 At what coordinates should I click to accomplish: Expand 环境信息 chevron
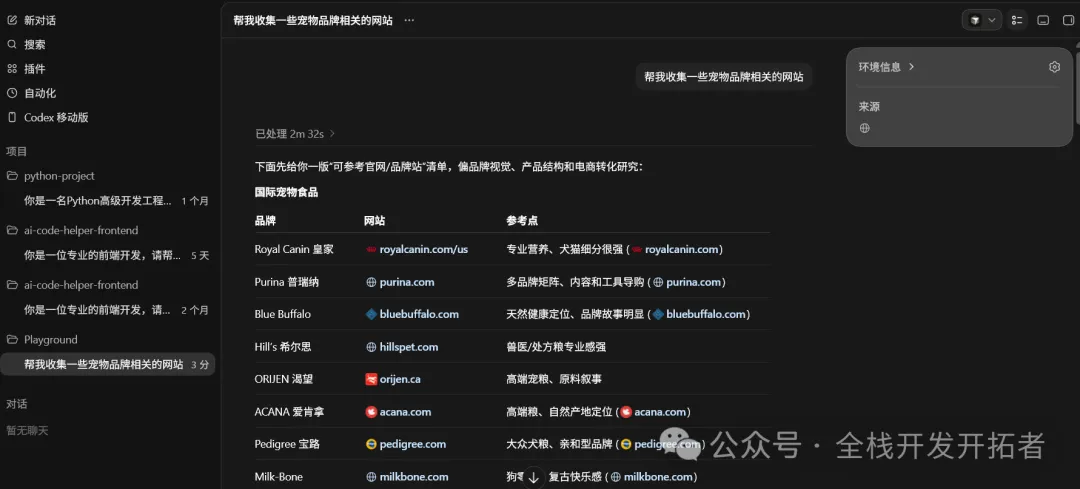click(x=911, y=67)
